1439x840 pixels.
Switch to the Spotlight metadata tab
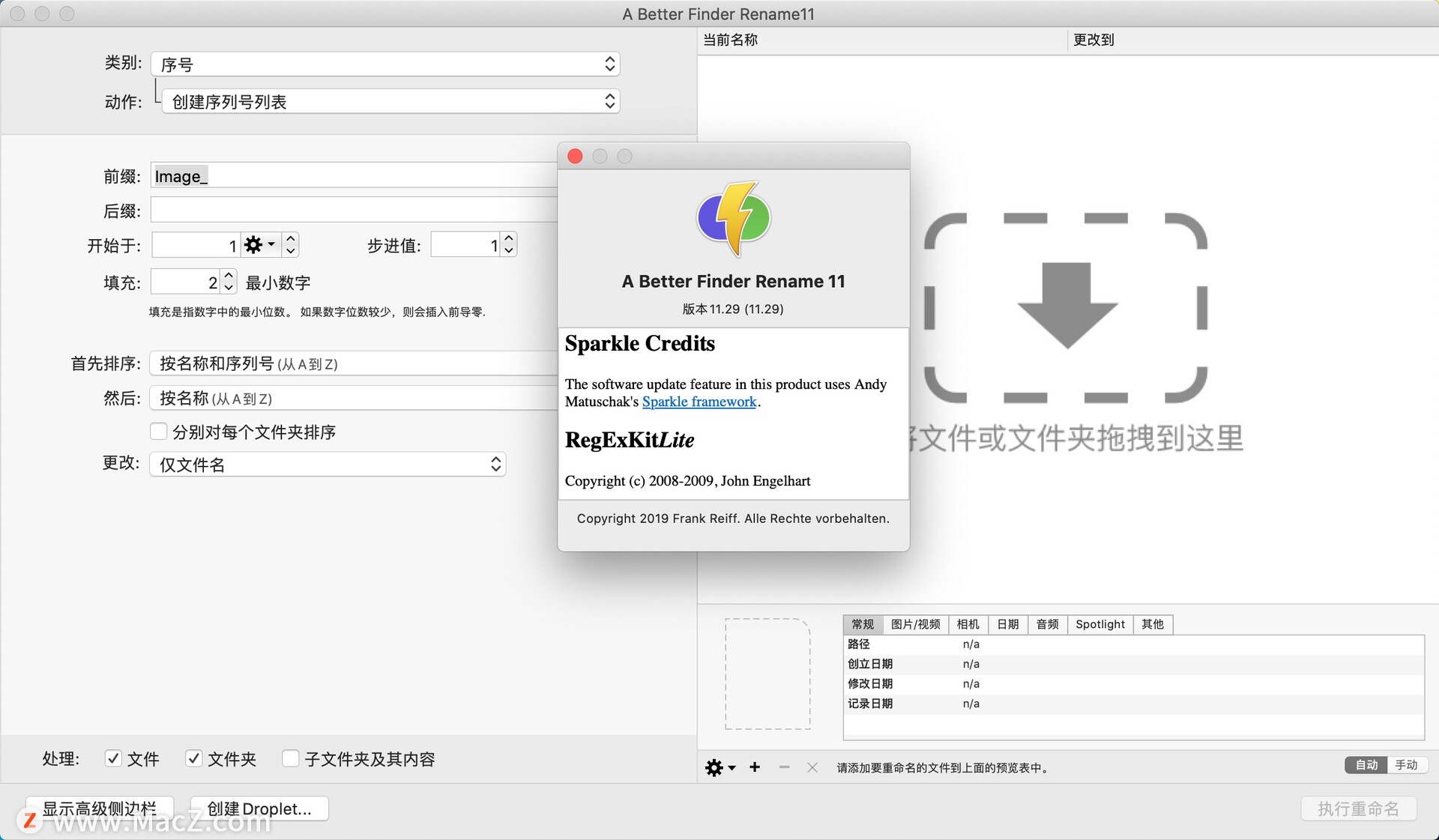pyautogui.click(x=1099, y=624)
